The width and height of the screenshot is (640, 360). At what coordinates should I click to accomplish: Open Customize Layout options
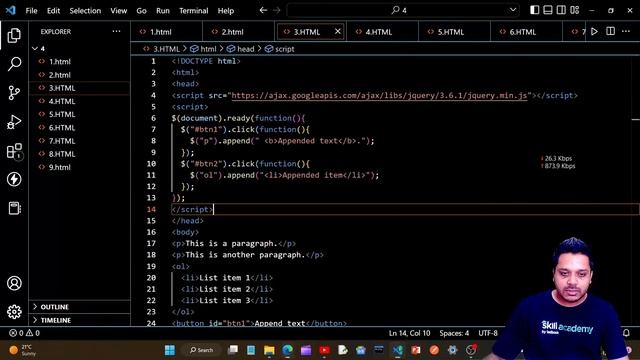tap(575, 10)
